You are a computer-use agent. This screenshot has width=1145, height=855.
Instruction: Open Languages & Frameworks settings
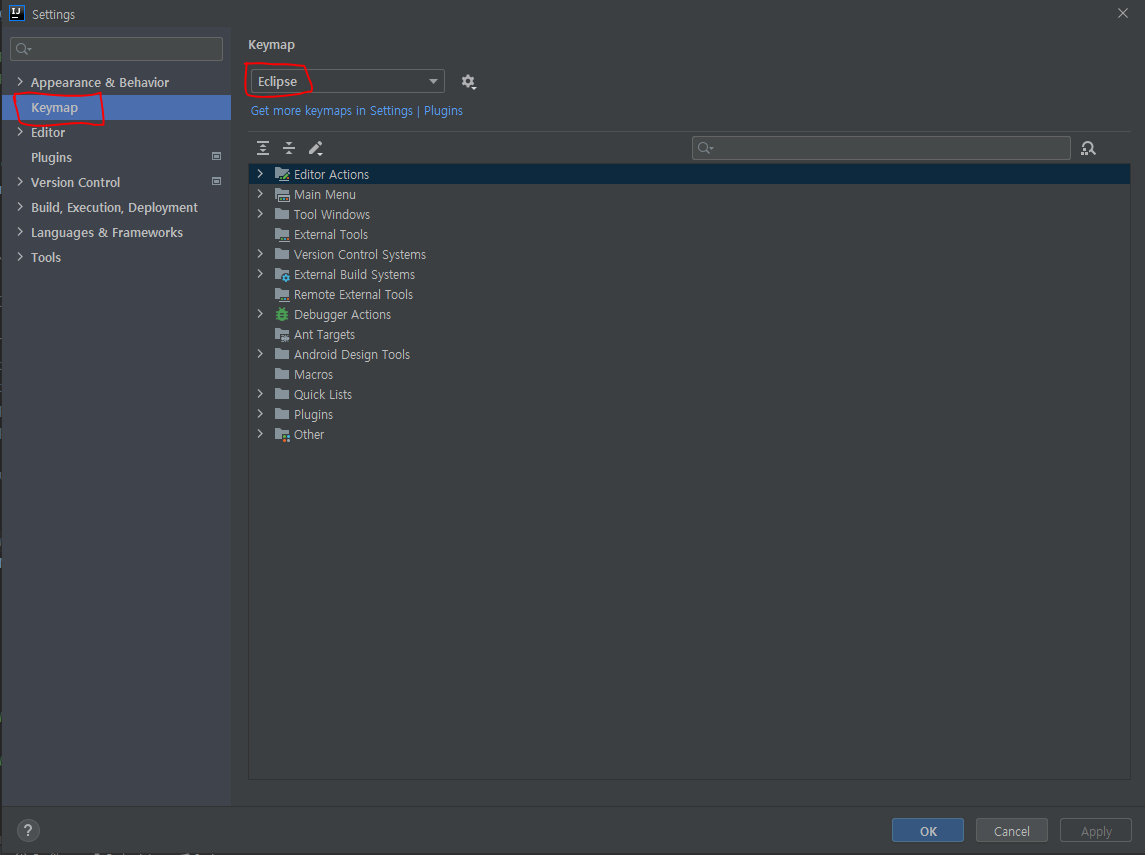coord(116,232)
